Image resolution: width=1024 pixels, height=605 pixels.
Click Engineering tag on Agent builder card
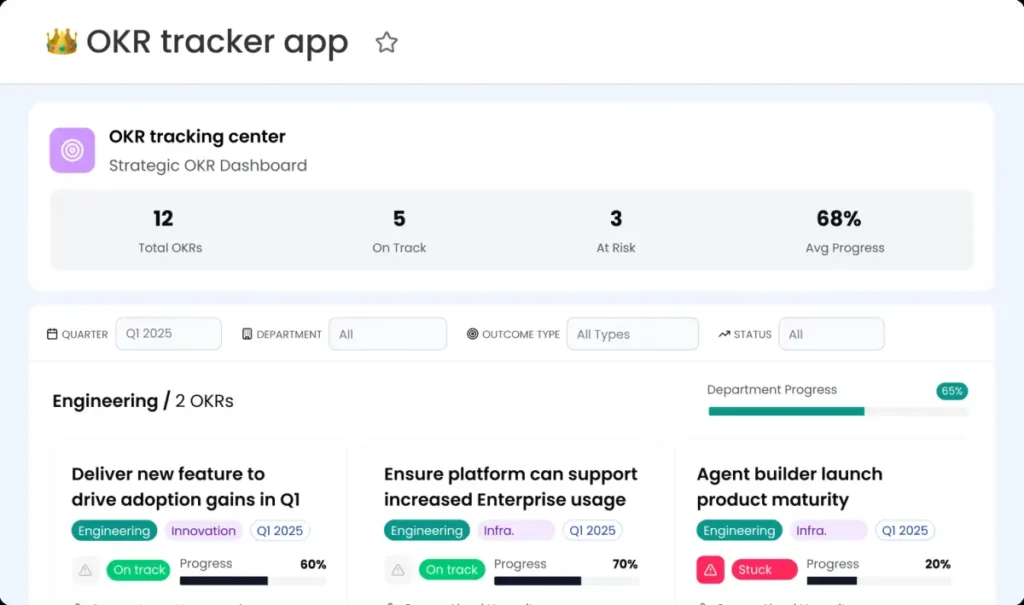coord(739,531)
